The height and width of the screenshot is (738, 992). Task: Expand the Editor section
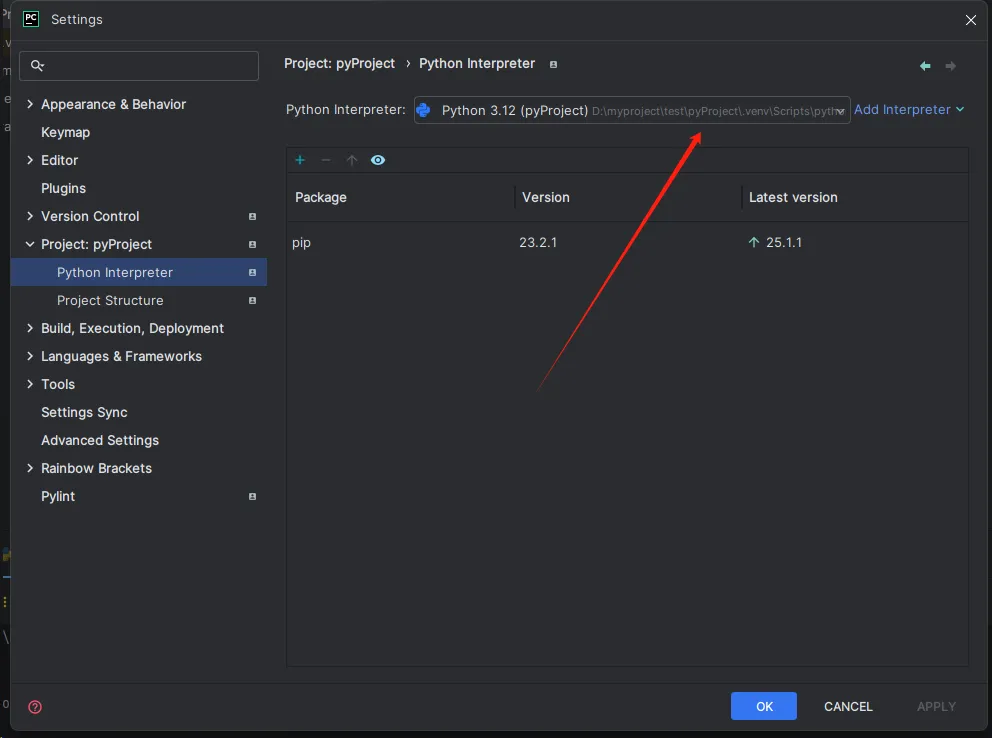click(x=30, y=160)
